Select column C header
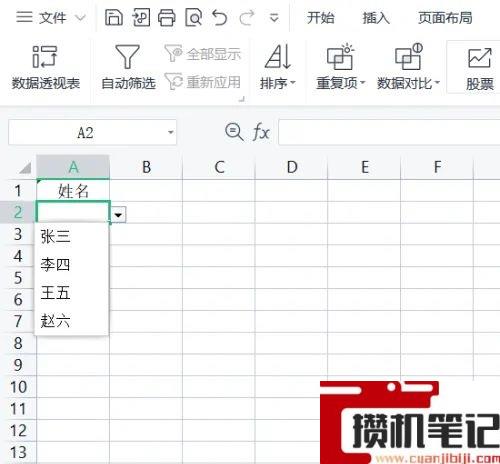 click(x=219, y=167)
